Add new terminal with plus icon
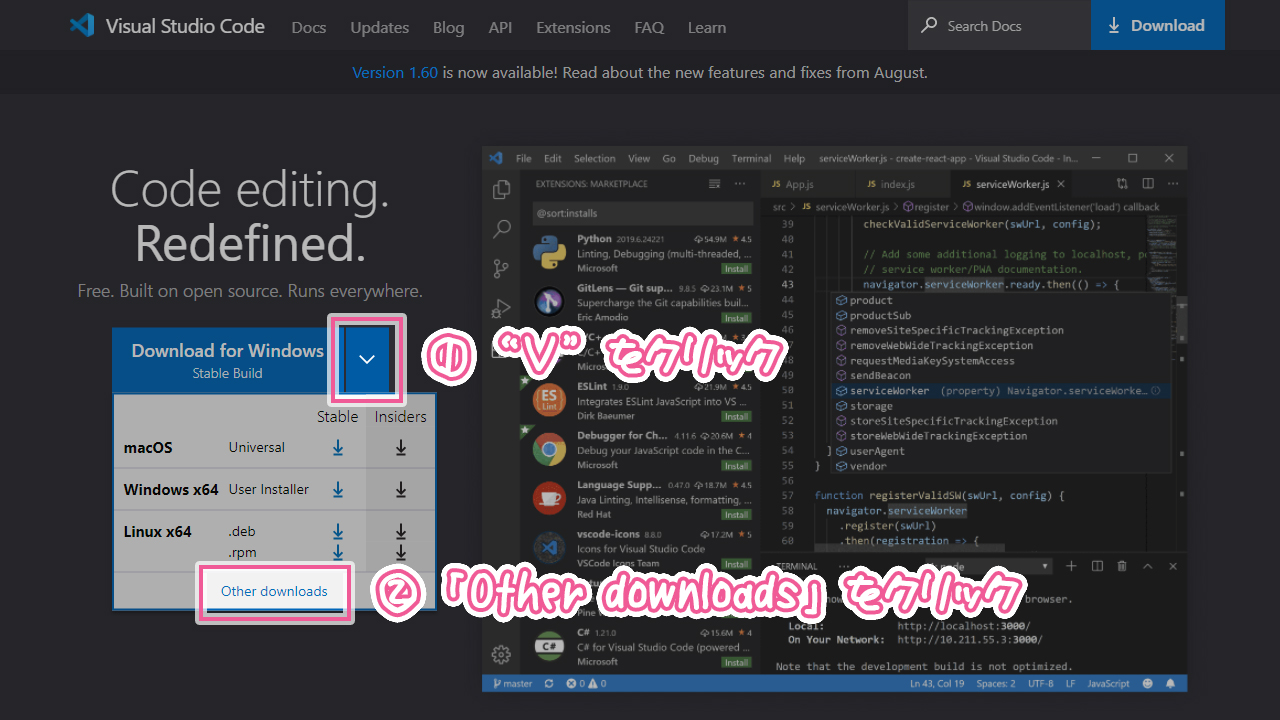 click(x=1071, y=566)
